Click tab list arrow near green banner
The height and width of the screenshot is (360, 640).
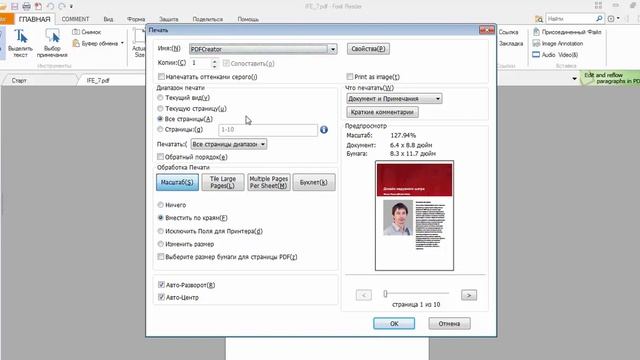[574, 78]
